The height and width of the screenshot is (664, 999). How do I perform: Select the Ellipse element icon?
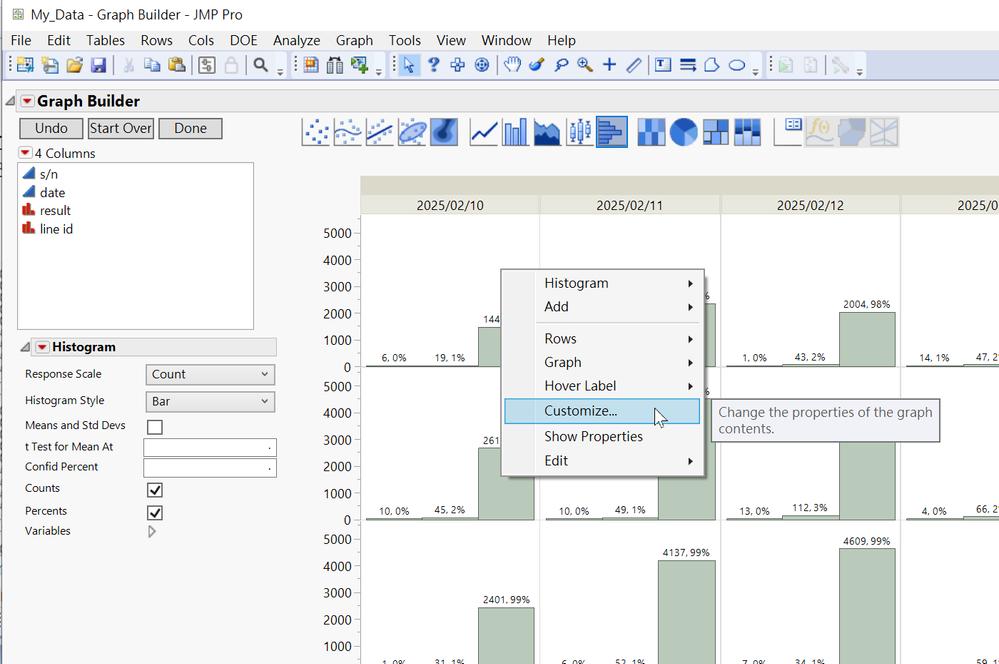[x=412, y=133]
